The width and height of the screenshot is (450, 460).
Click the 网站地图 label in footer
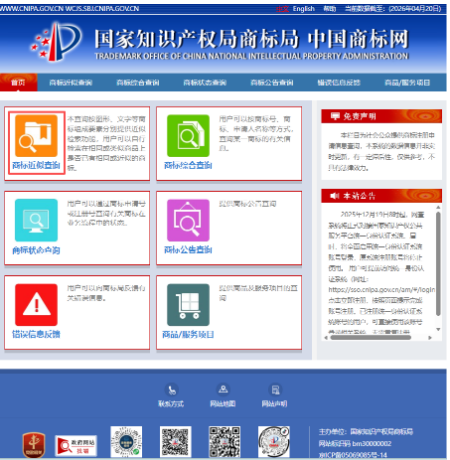click(x=223, y=404)
